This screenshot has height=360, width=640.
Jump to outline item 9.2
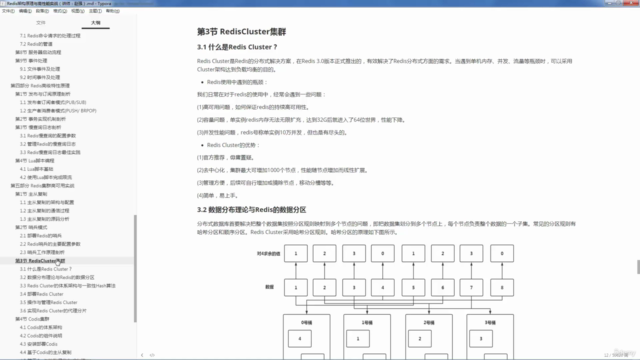click(40, 77)
